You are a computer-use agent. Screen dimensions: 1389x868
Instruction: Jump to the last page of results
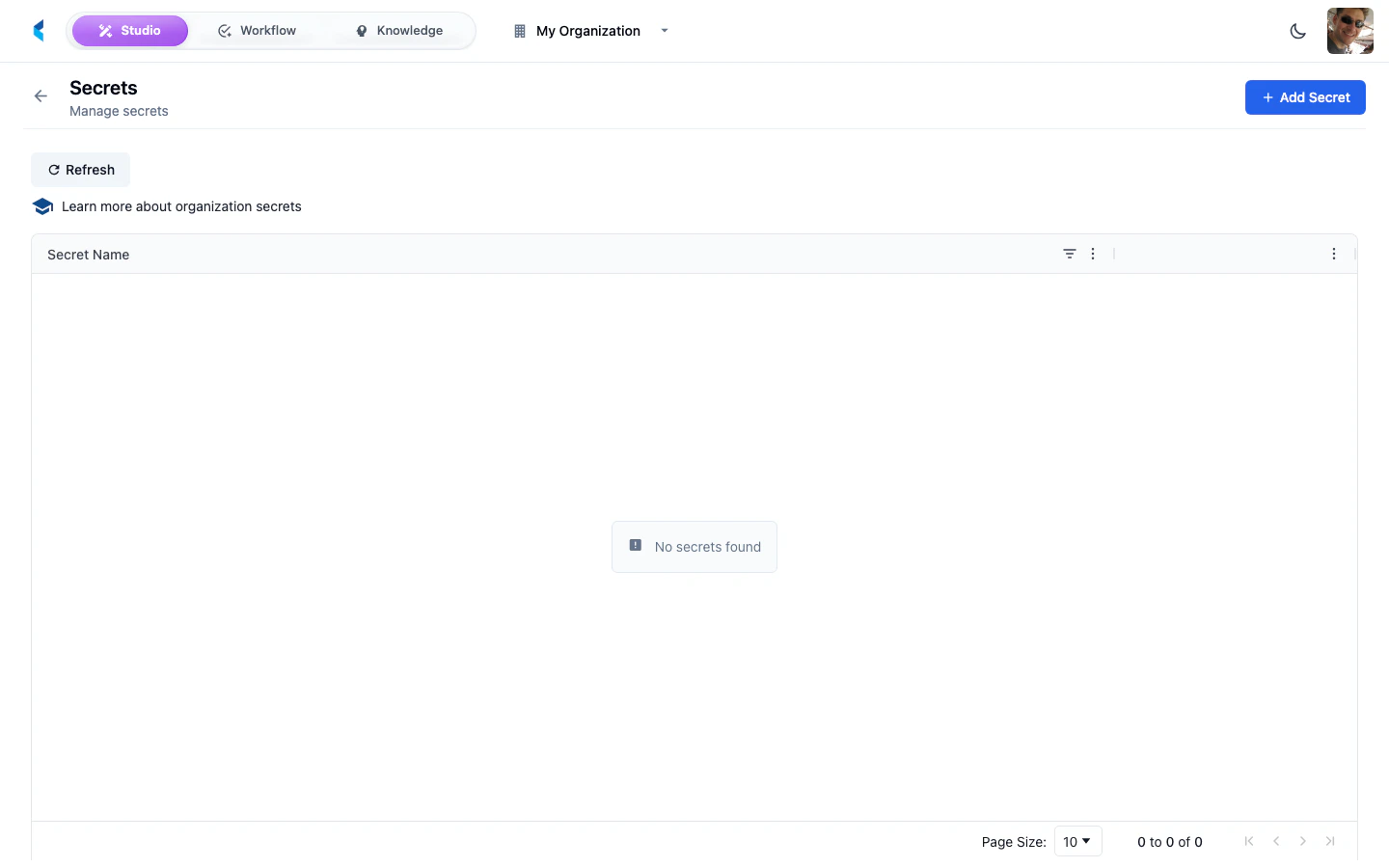tap(1330, 841)
